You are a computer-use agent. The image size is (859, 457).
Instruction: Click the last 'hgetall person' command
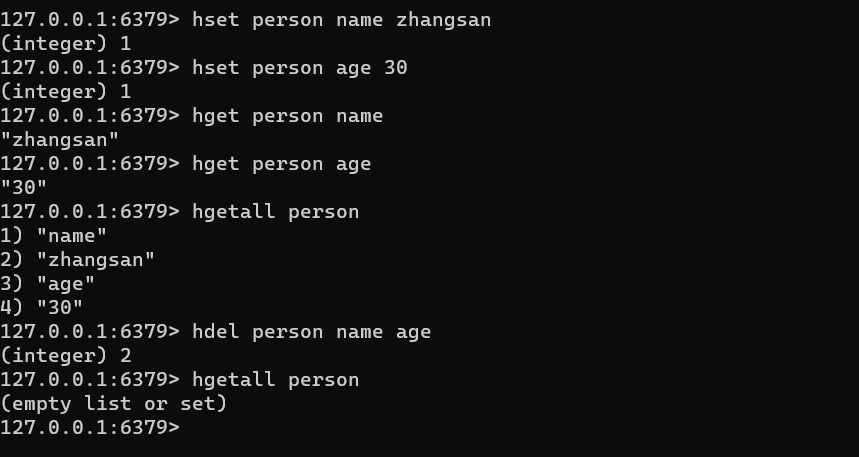click(276, 380)
